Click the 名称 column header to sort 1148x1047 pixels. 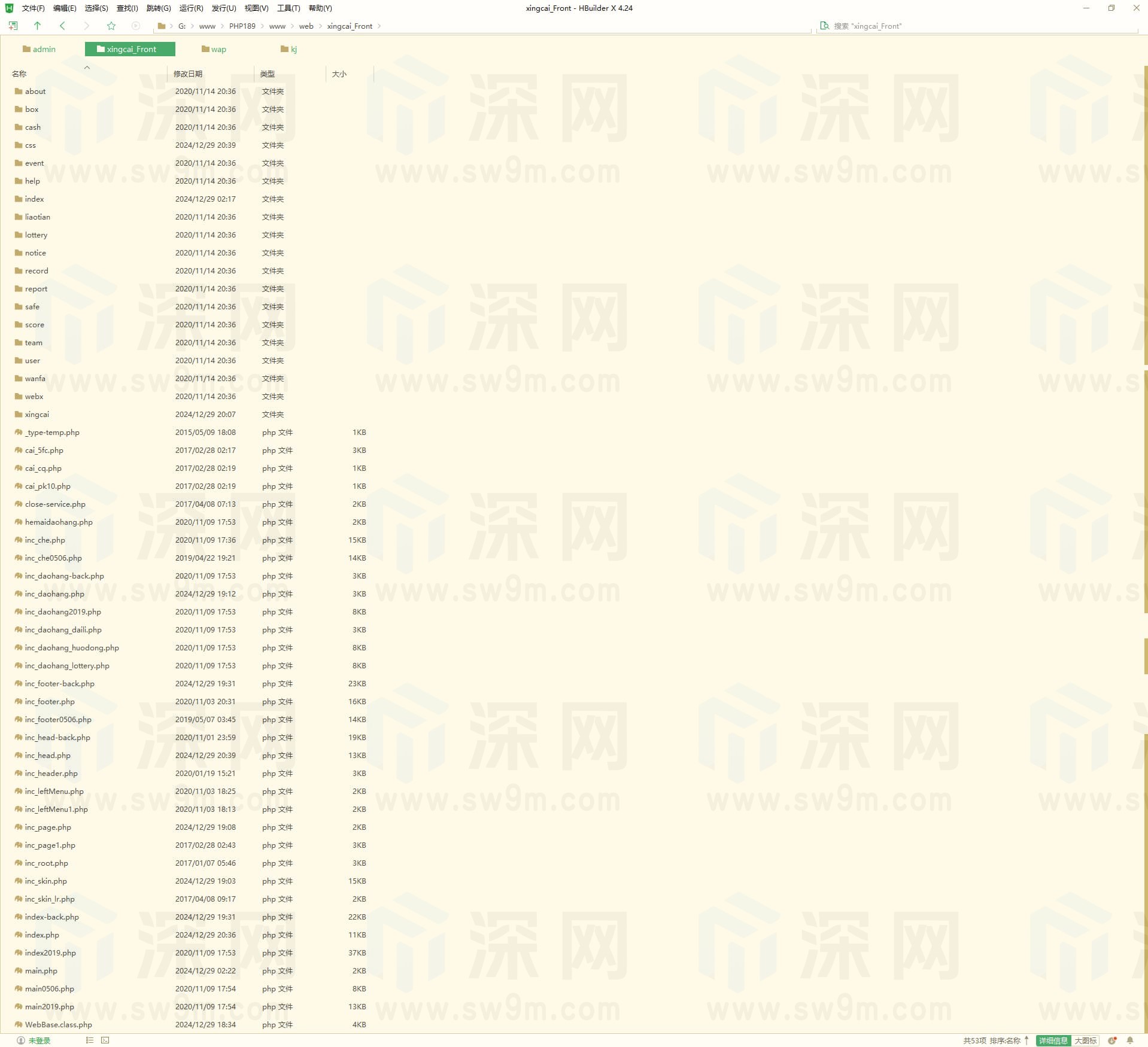point(19,74)
